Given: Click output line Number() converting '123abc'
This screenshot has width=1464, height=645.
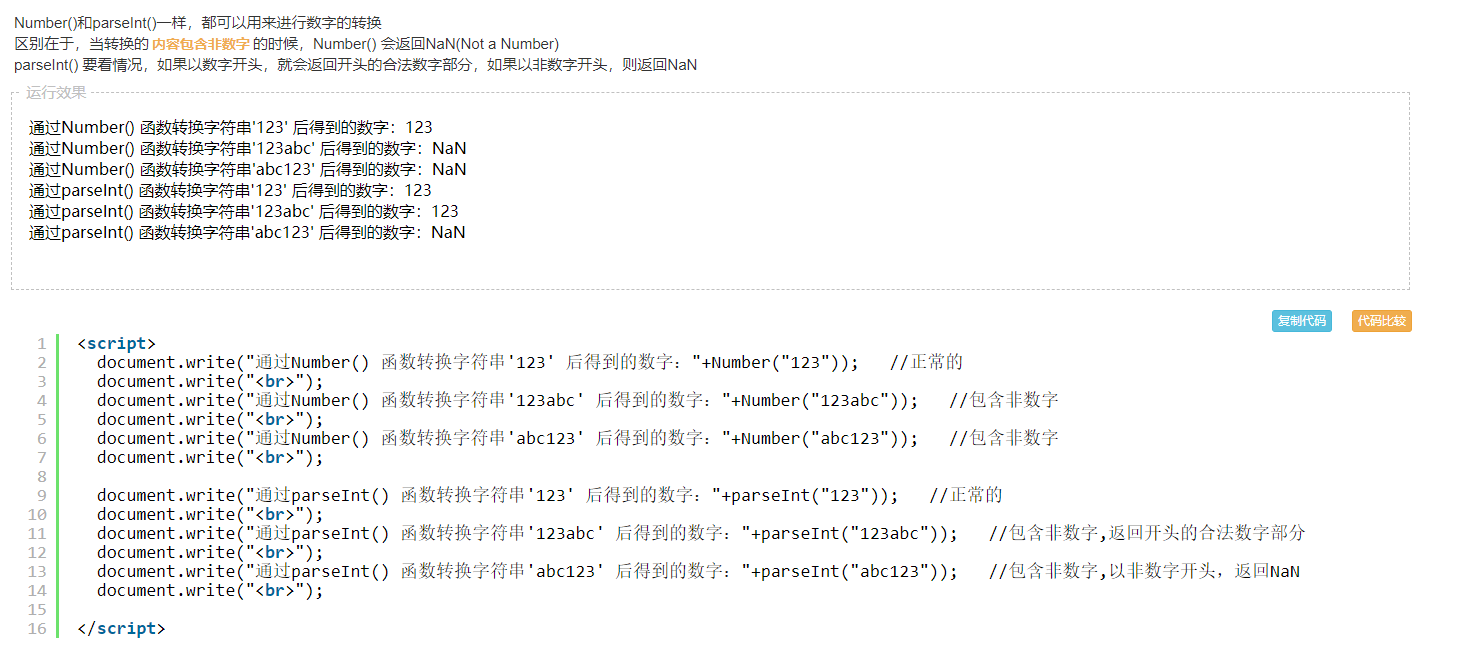Looking at the screenshot, I should (248, 148).
